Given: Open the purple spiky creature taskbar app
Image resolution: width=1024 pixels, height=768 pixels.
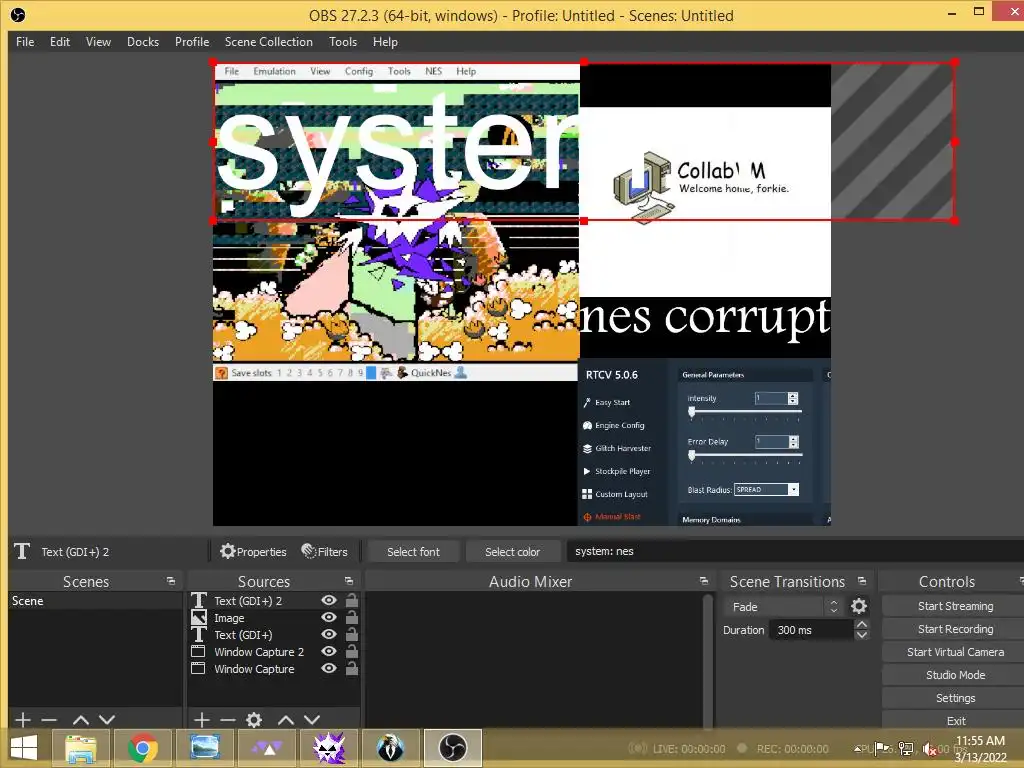Looking at the screenshot, I should [329, 748].
